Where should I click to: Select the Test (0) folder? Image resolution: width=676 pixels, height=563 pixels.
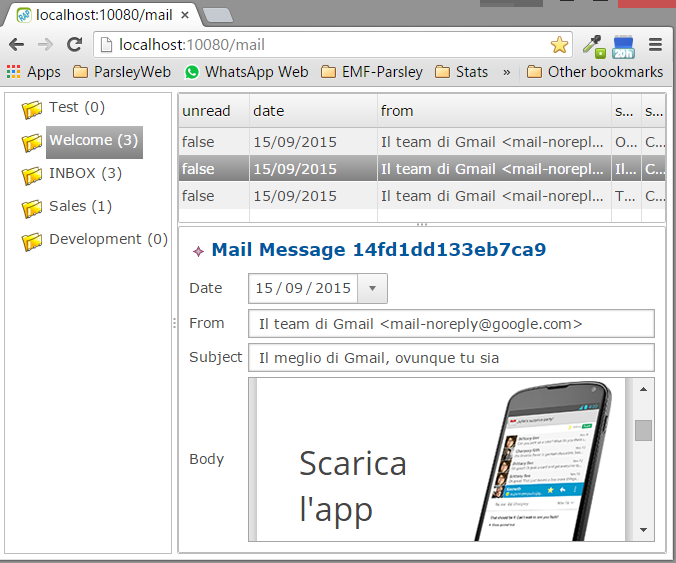click(77, 107)
